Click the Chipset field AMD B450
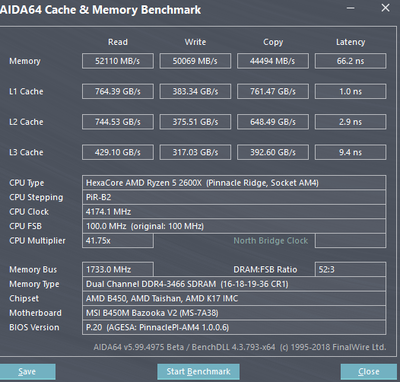Screen dimensions: 400x382 (x=234, y=298)
